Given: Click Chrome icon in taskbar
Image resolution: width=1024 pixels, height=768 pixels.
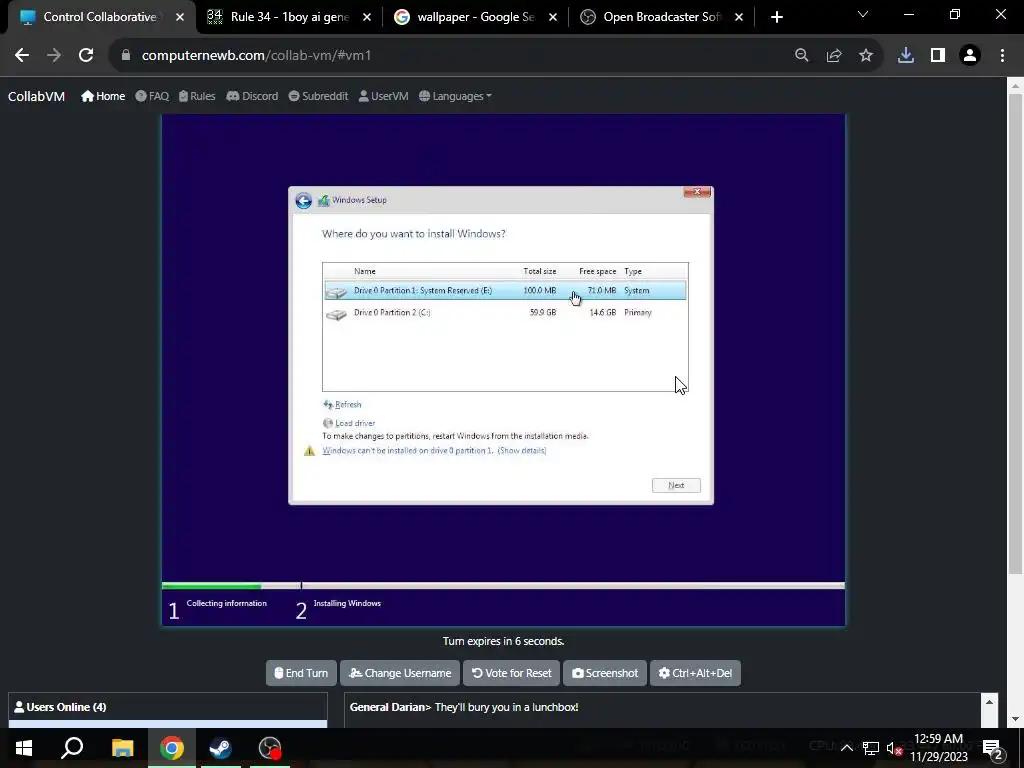Looking at the screenshot, I should point(172,748).
